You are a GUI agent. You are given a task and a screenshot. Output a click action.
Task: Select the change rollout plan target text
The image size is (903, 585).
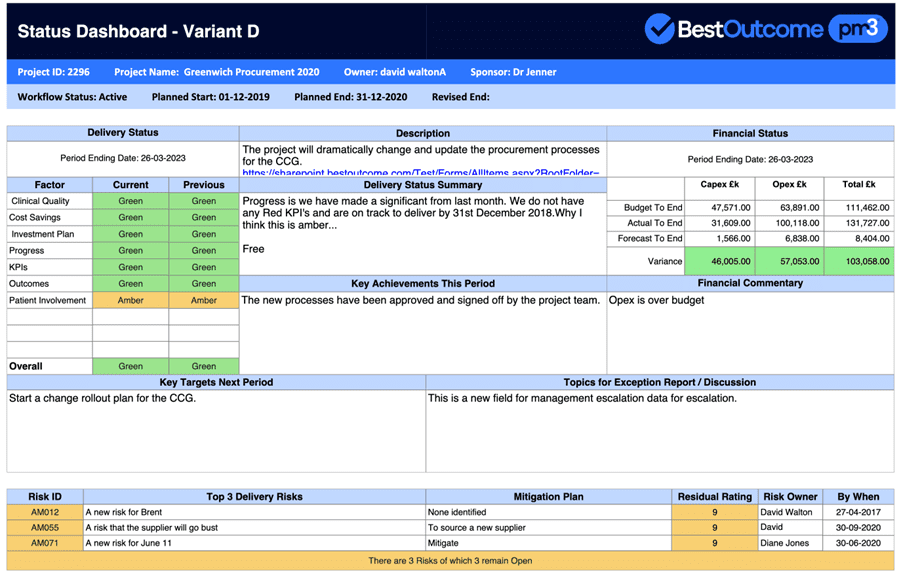(103, 398)
